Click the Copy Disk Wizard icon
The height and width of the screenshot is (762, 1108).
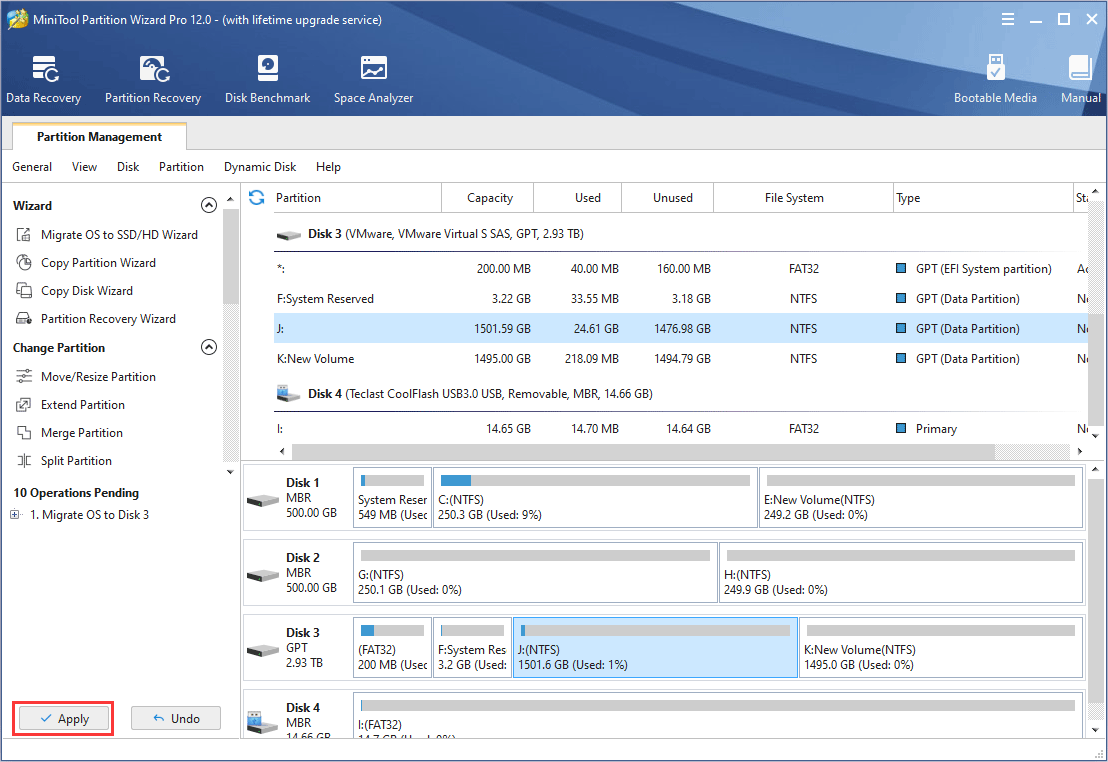coord(24,291)
